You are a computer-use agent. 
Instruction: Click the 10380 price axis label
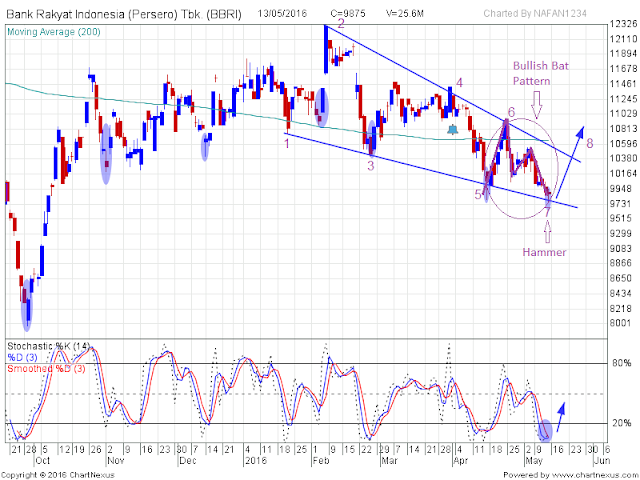click(624, 159)
